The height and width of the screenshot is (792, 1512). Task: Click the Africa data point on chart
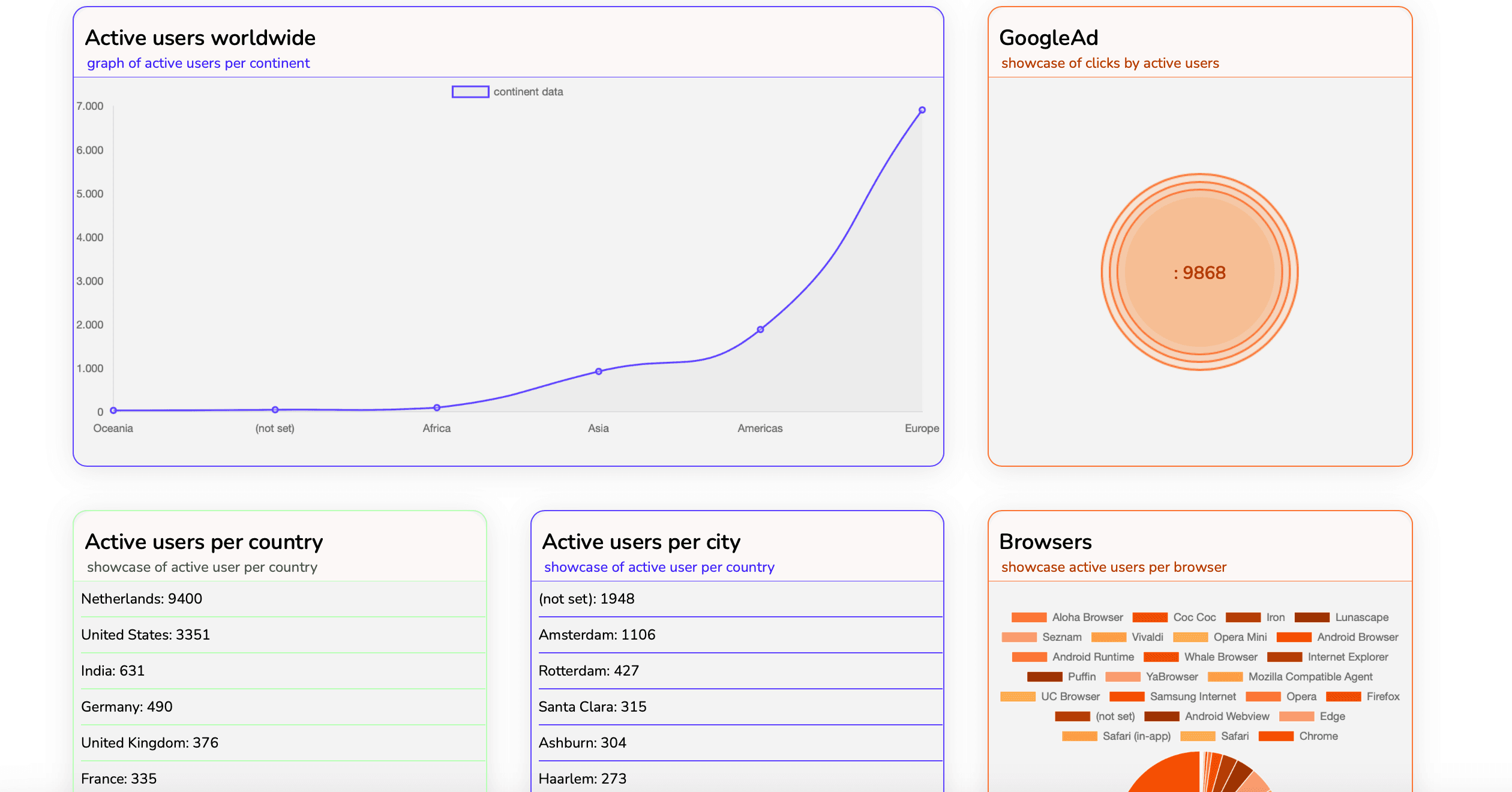click(437, 407)
